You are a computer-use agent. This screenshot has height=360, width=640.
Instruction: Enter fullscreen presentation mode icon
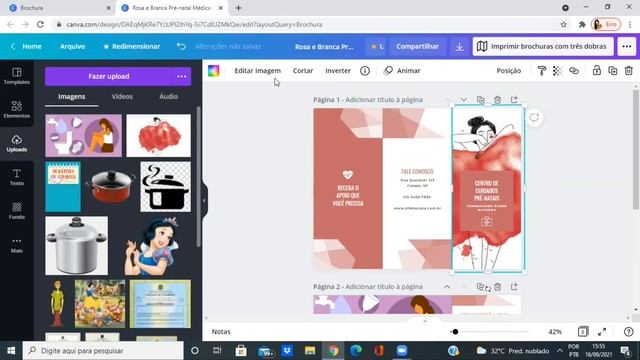coord(602,332)
